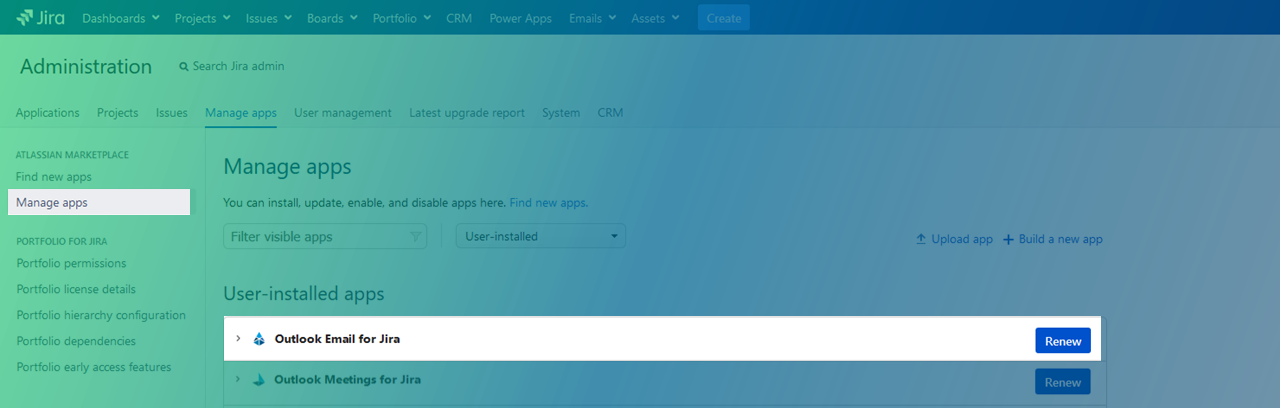Open Portfolio permissions in the sidebar

coord(71,264)
